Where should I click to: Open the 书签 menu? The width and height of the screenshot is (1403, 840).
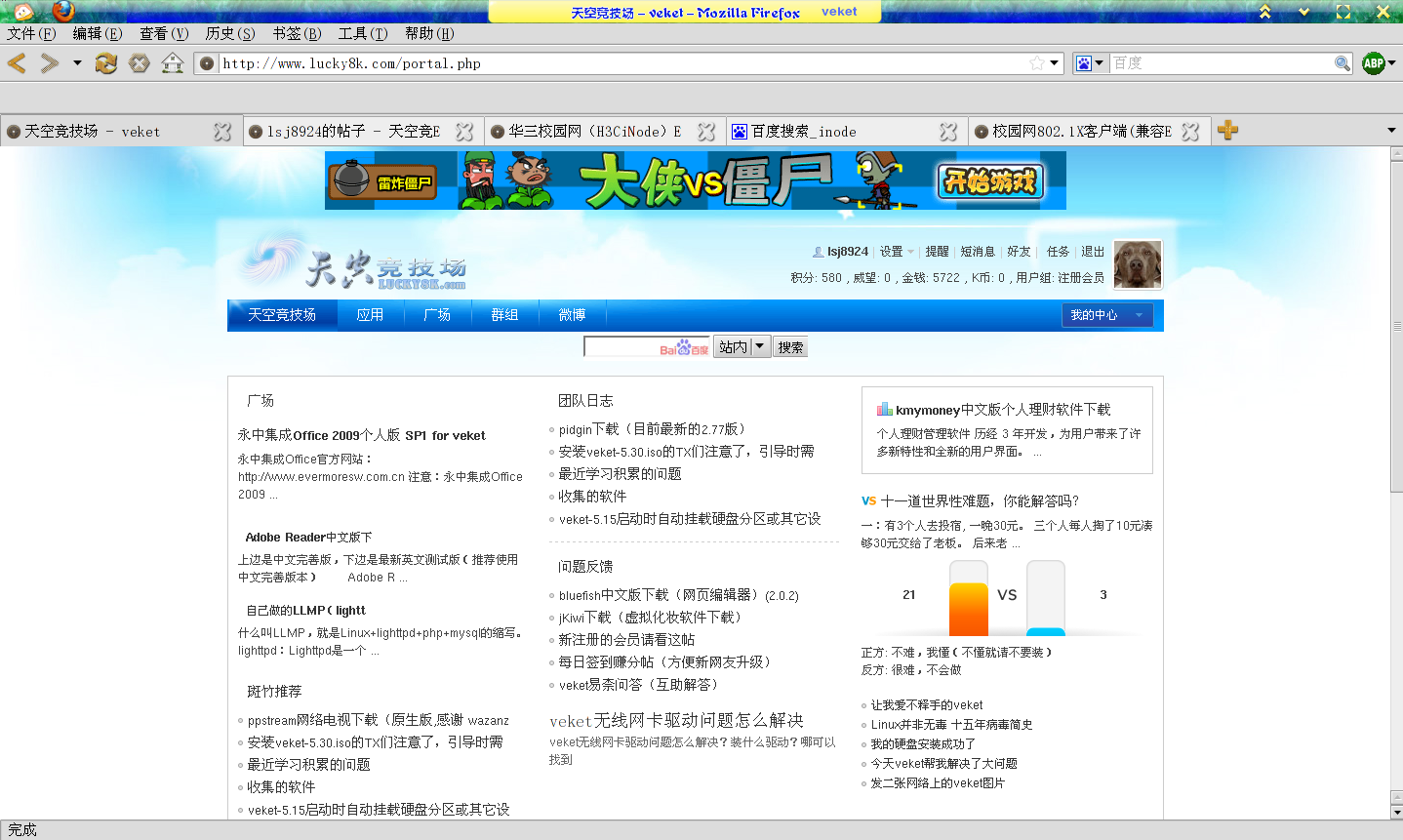click(297, 33)
